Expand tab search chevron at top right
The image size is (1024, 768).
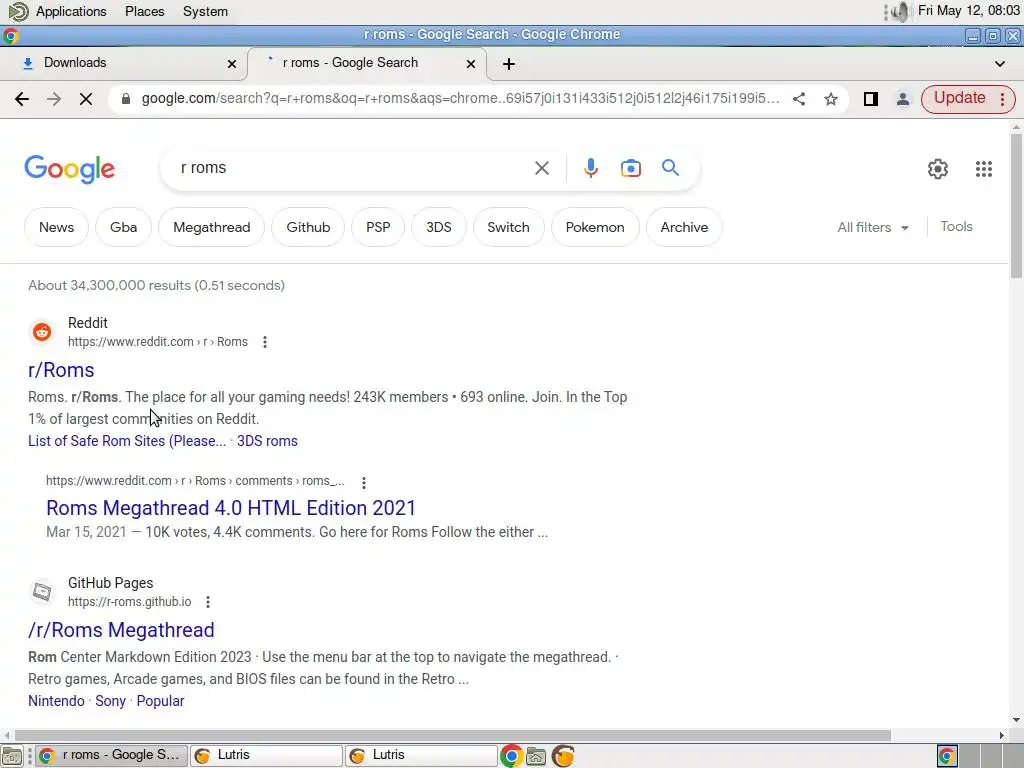(x=1000, y=63)
